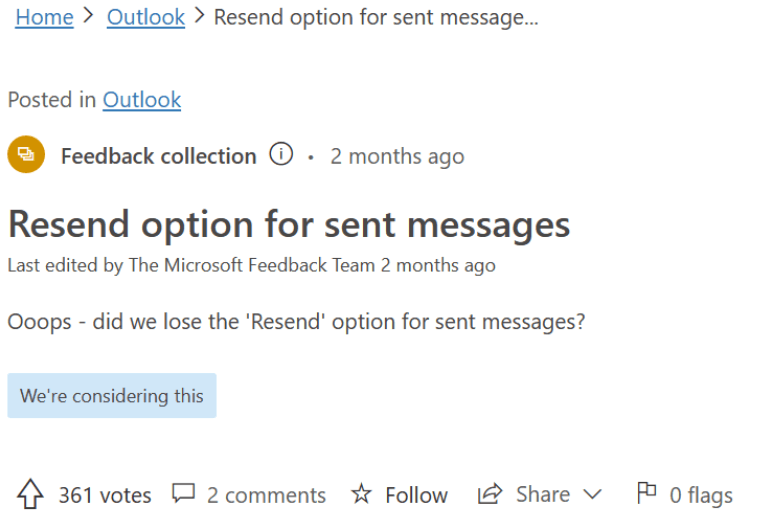Click the Feedback collection avatar icon

(26, 155)
